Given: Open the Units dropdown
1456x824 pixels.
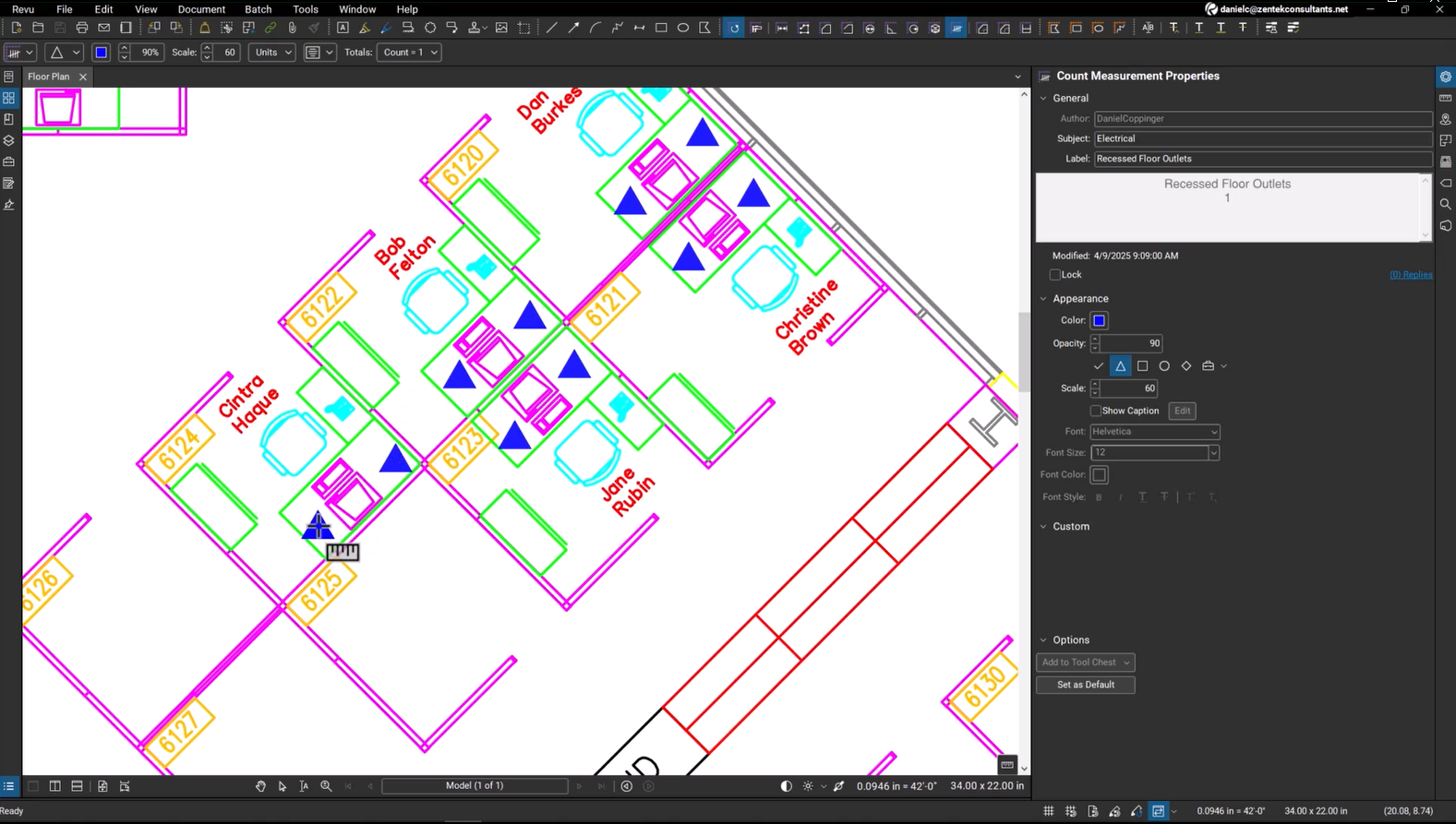Looking at the screenshot, I should (x=272, y=53).
